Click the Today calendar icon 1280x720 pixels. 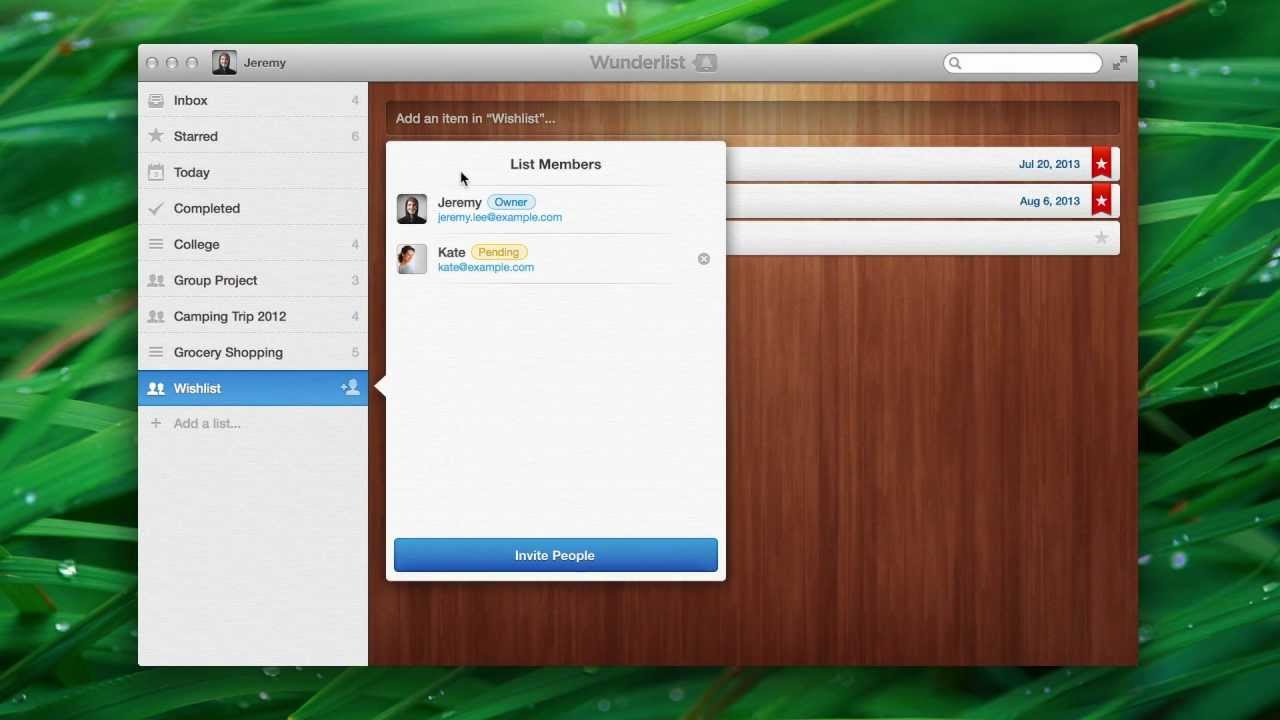tap(156, 172)
